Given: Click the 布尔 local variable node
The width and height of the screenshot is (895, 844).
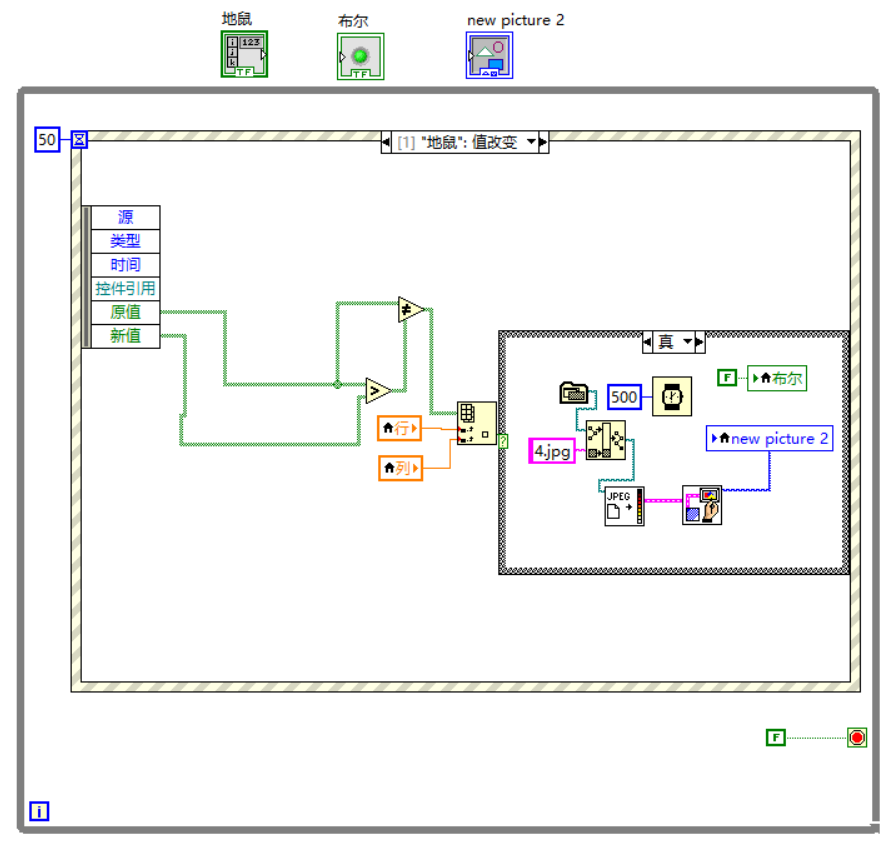Looking at the screenshot, I should (x=777, y=378).
